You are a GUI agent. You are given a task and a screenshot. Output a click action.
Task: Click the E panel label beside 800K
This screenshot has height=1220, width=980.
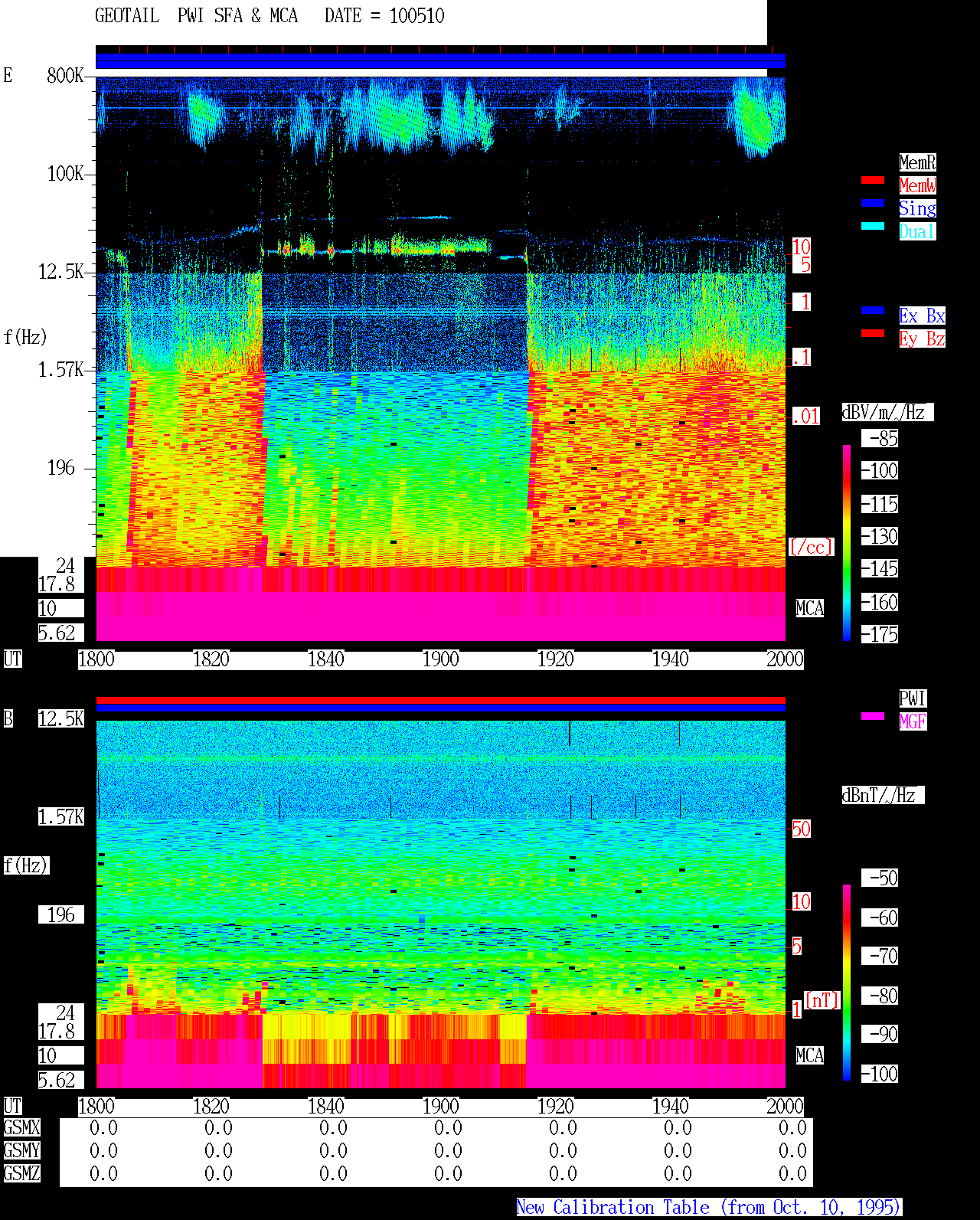click(8, 75)
